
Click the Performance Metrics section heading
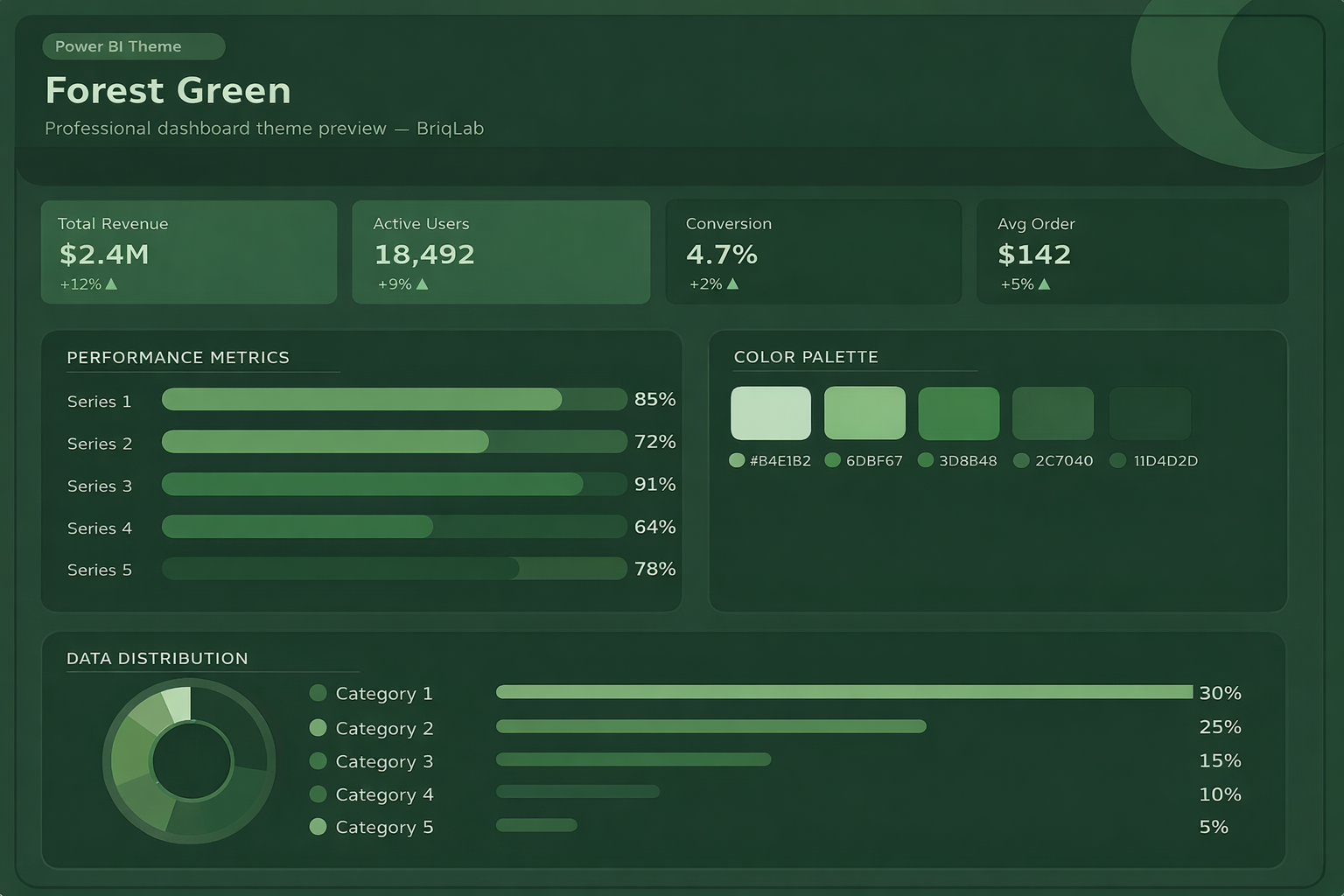coord(178,357)
